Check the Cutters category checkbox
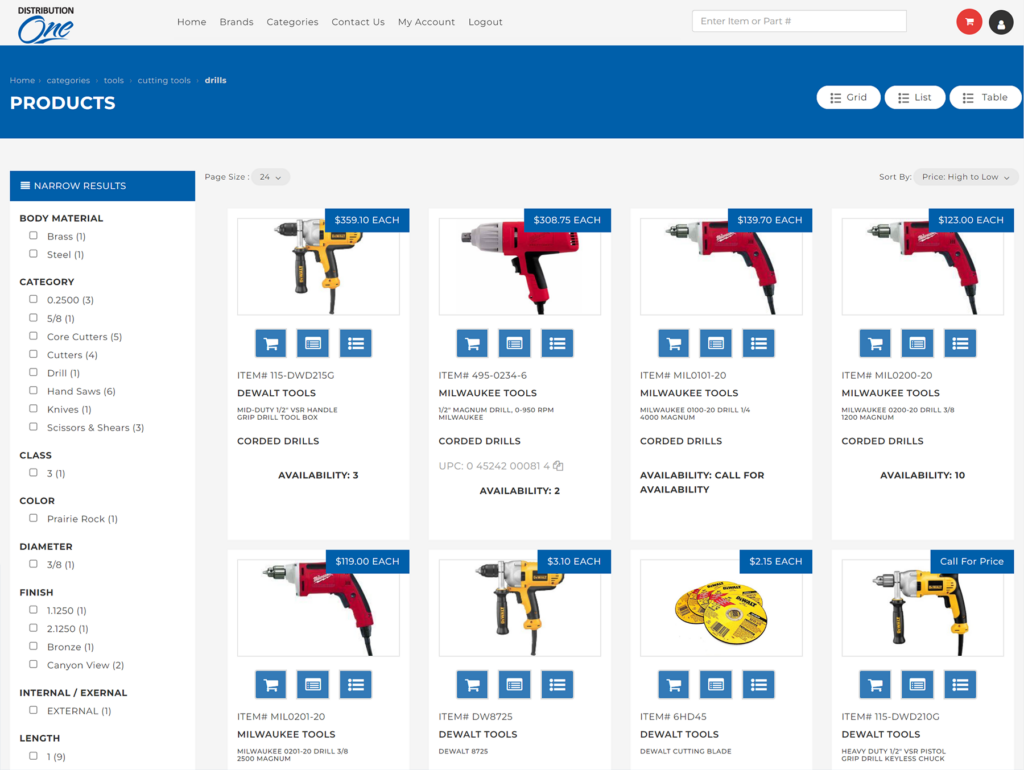 click(33, 354)
